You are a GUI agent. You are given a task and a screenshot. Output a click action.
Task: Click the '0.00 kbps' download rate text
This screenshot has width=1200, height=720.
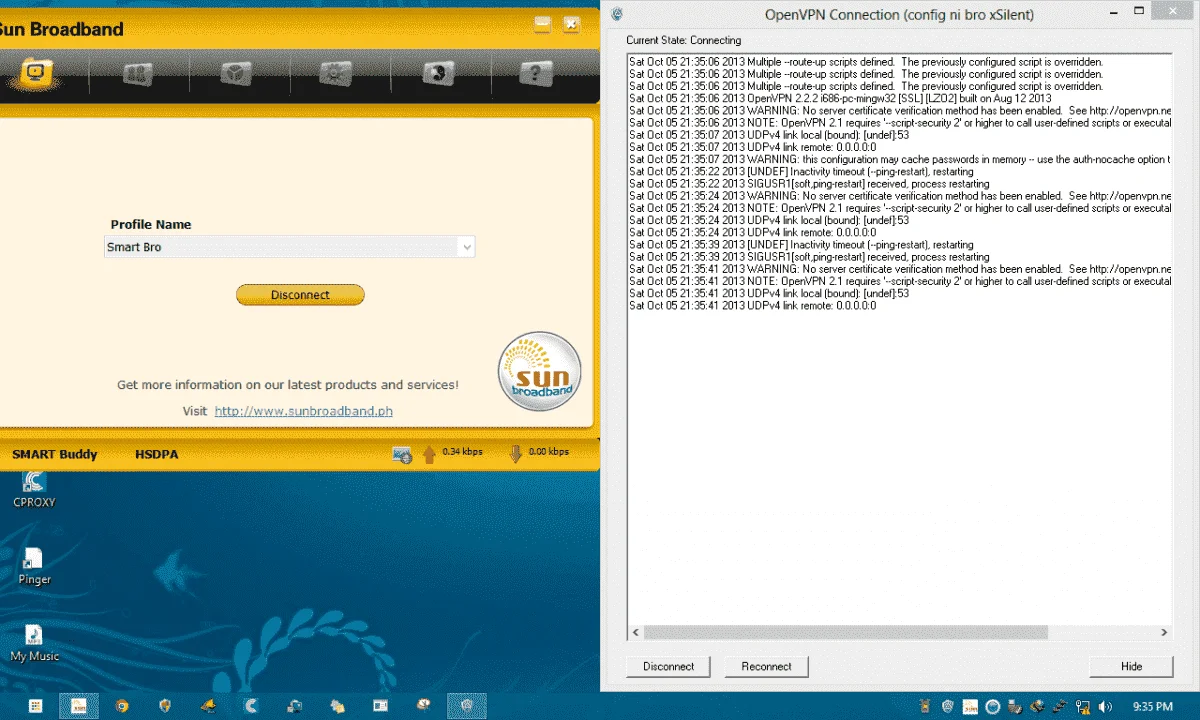[548, 452]
